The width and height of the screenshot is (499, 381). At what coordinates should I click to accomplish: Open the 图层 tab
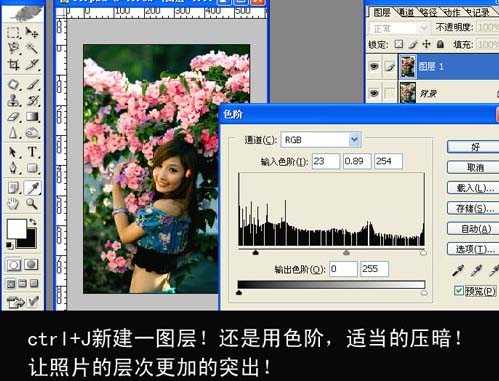(382, 13)
